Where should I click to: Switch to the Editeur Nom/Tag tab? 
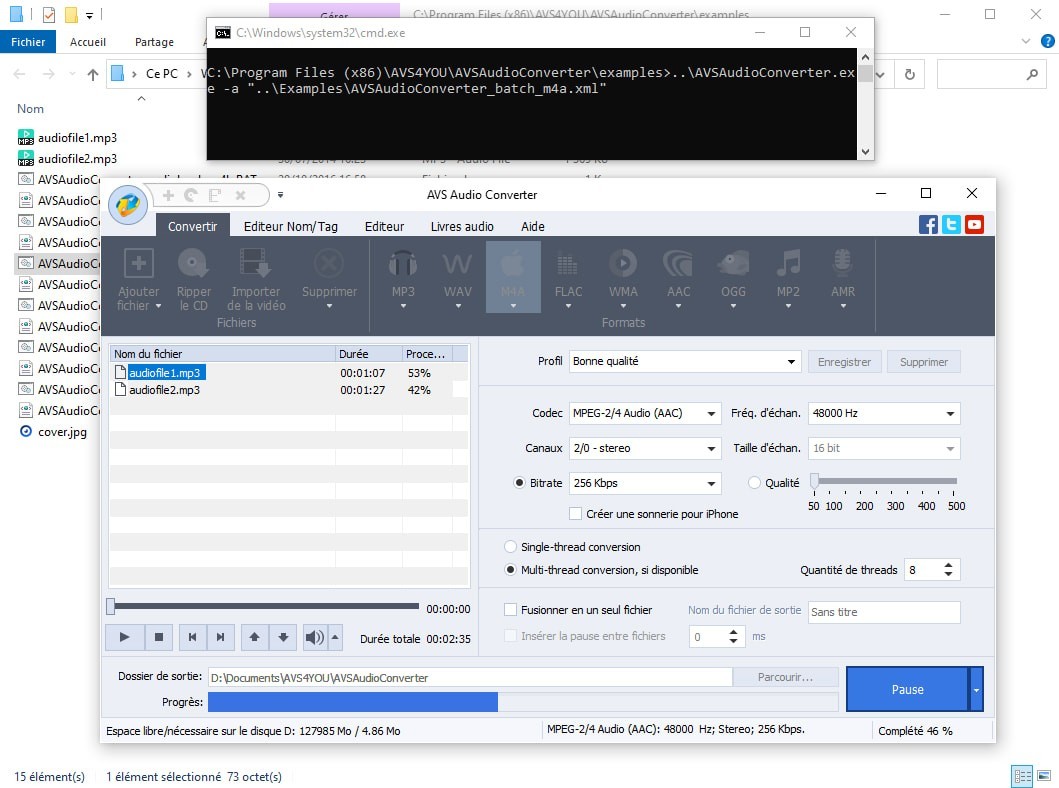[x=290, y=226]
